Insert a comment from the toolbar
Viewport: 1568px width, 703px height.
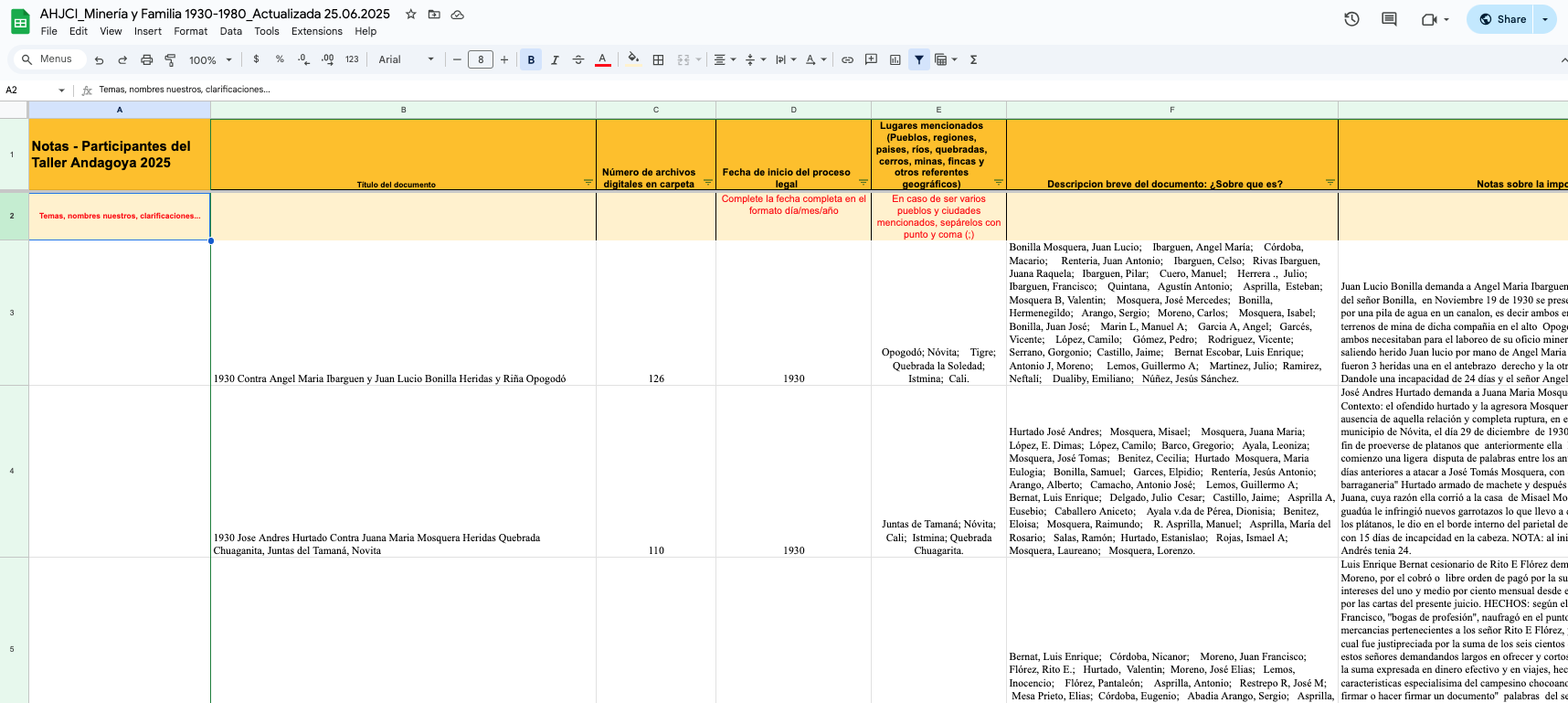[872, 60]
